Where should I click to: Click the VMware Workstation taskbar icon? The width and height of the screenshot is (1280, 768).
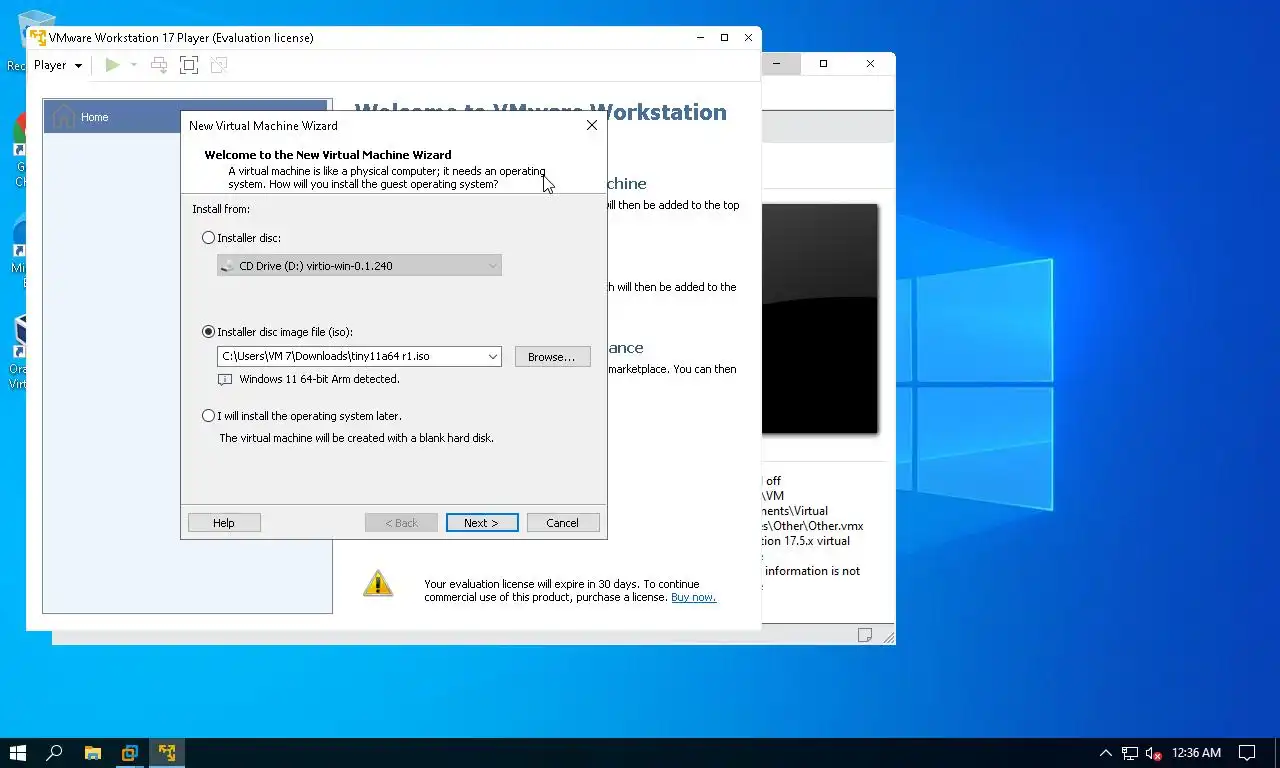[129, 752]
